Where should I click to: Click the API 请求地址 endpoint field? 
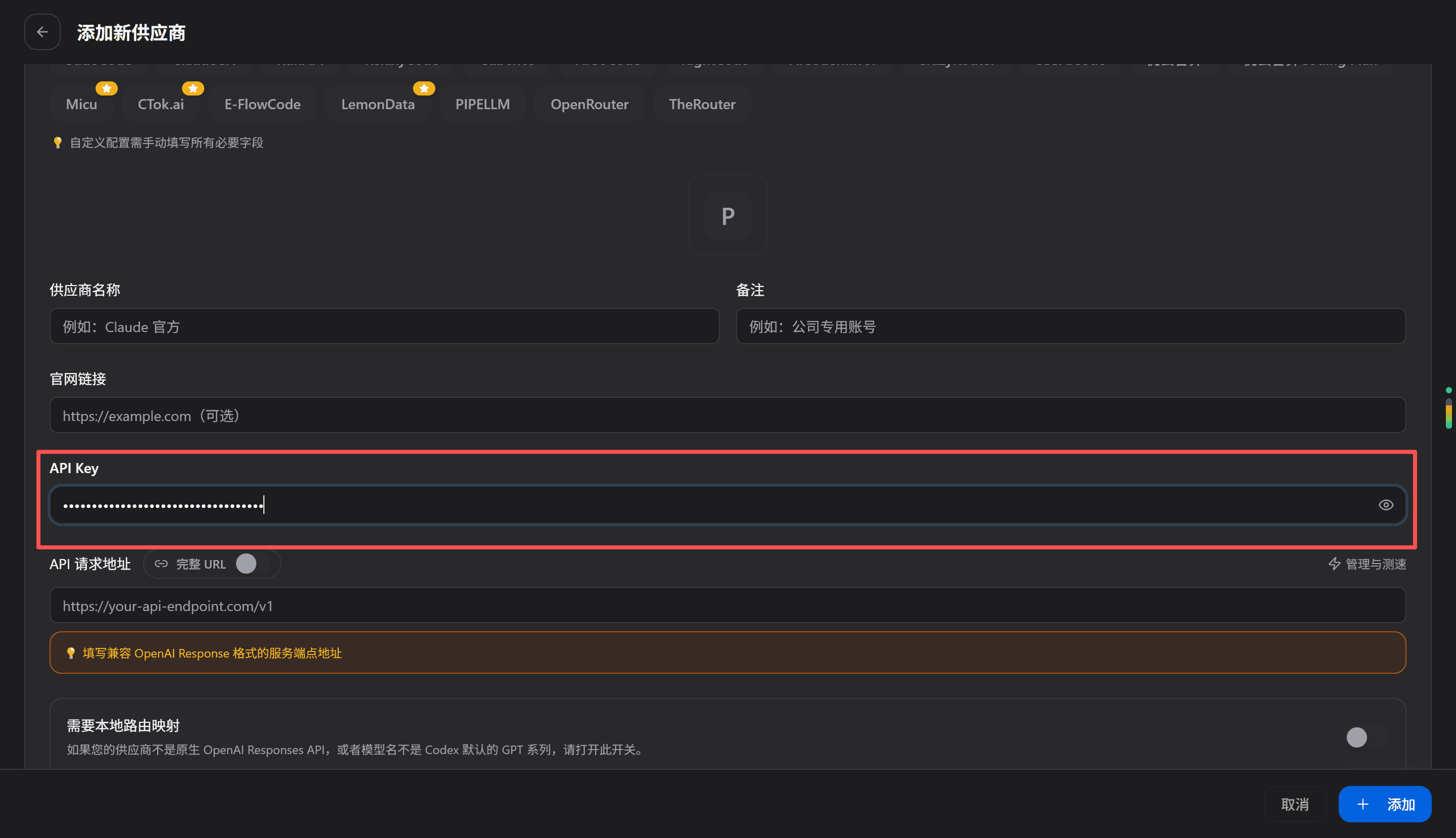pos(727,606)
